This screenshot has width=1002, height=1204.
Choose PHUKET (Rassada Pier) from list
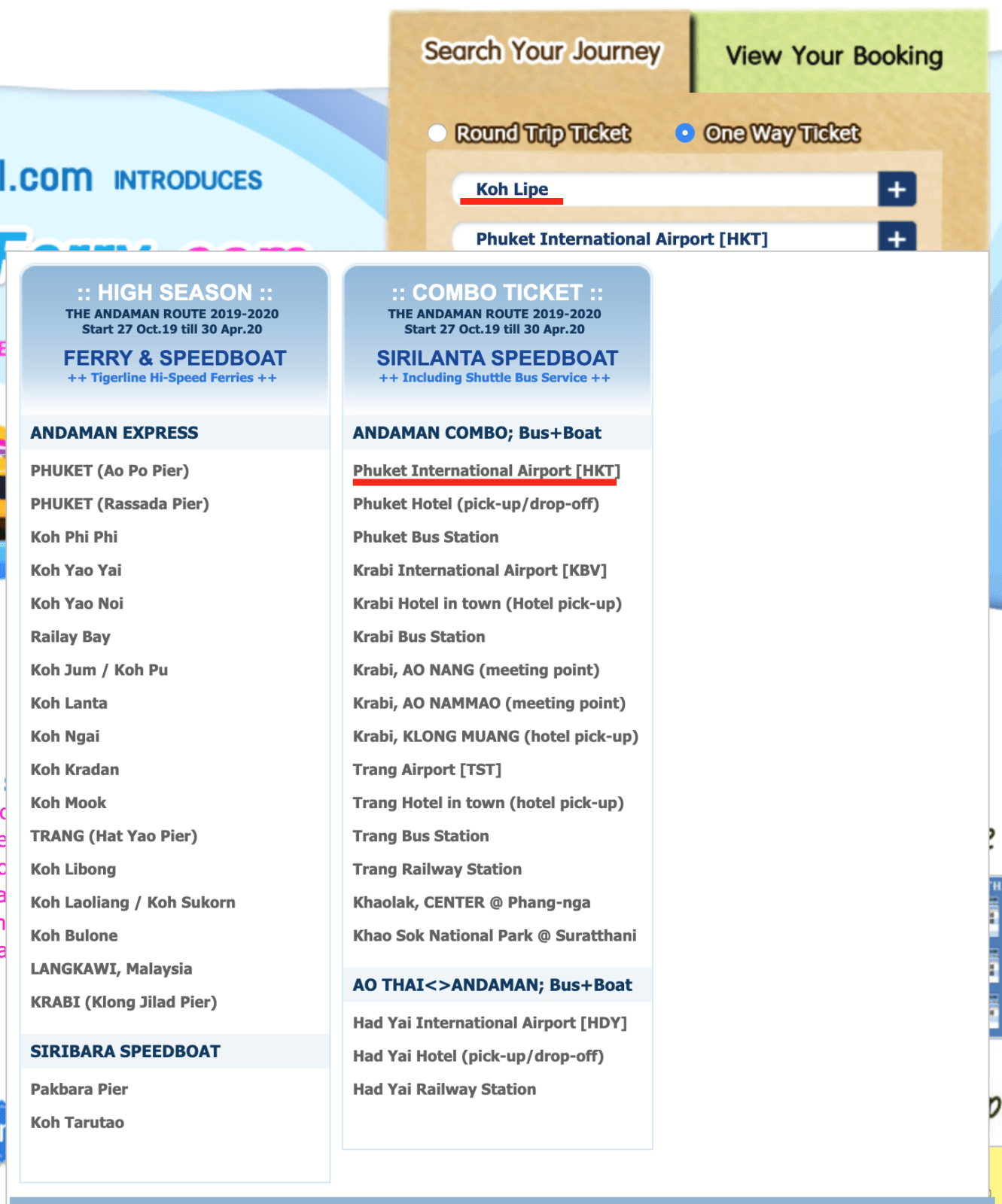[120, 504]
